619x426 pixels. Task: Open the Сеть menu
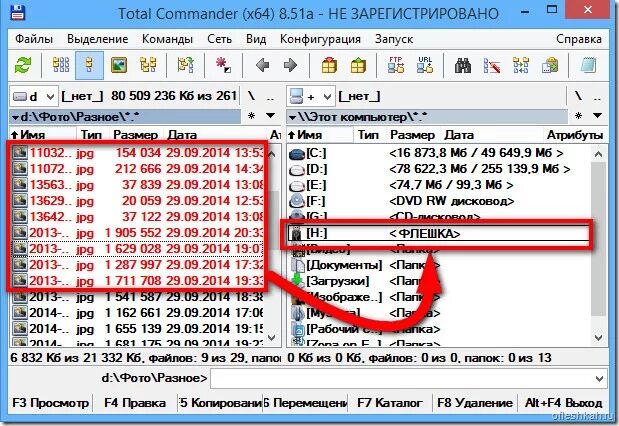pyautogui.click(x=219, y=39)
